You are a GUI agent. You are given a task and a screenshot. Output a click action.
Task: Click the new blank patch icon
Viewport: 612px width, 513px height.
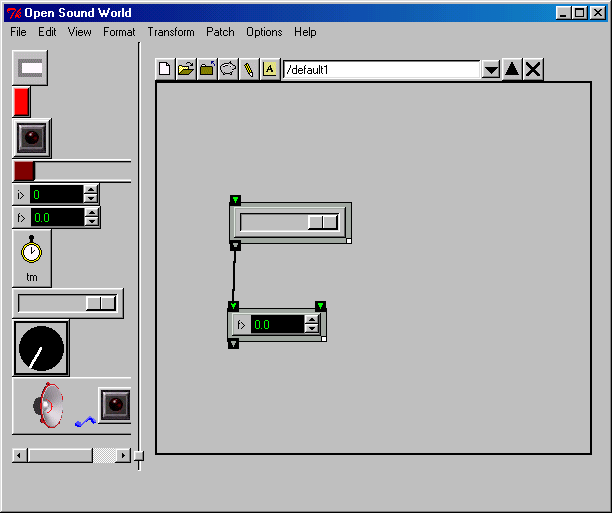tap(166, 69)
